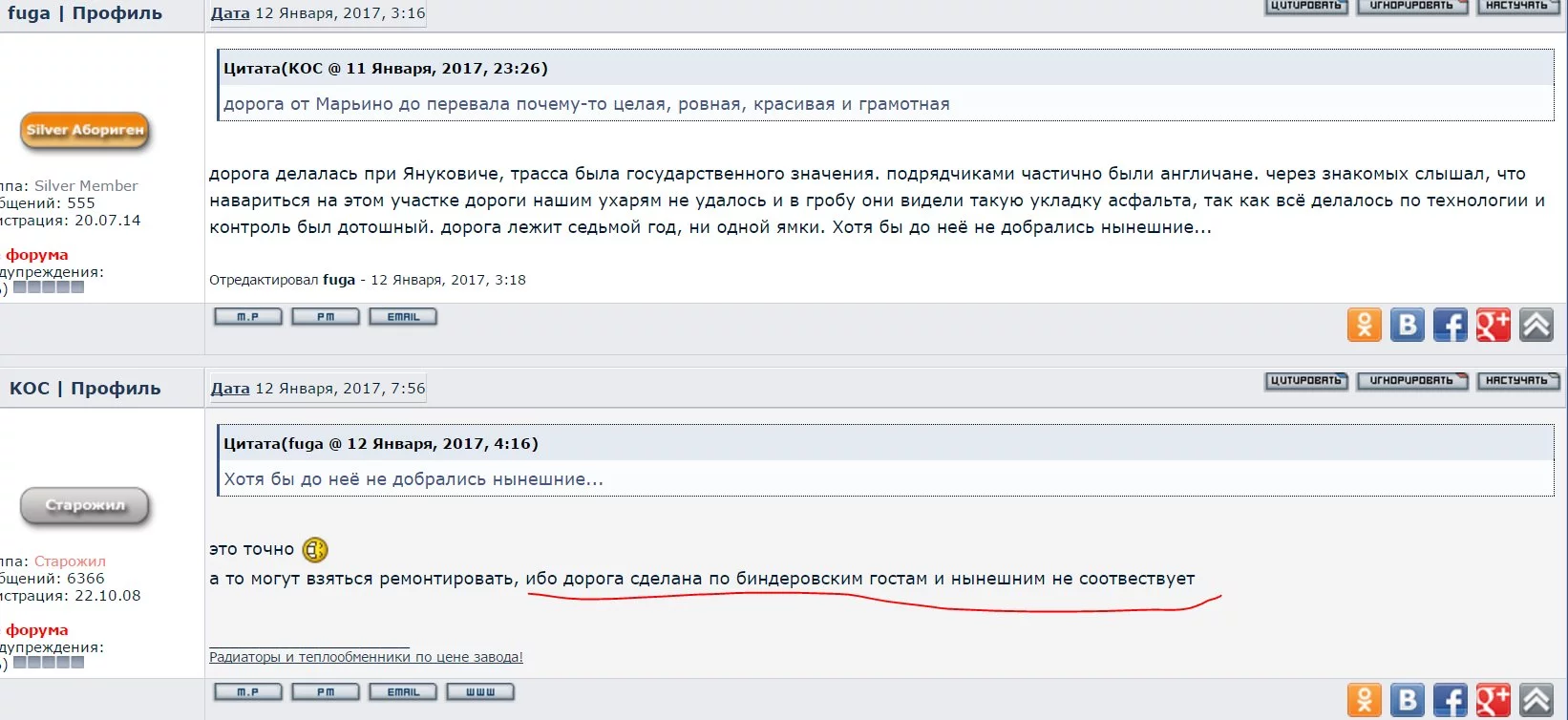1568x720 pixels.
Task: Click red форума link under KOC
Action: [x=37, y=630]
